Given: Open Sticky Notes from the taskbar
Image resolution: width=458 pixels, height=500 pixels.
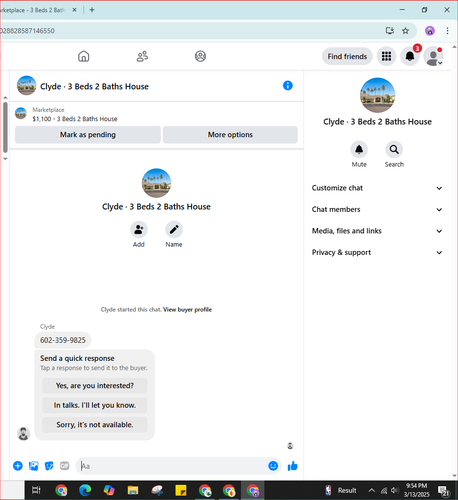Looking at the screenshot, I should [181, 490].
